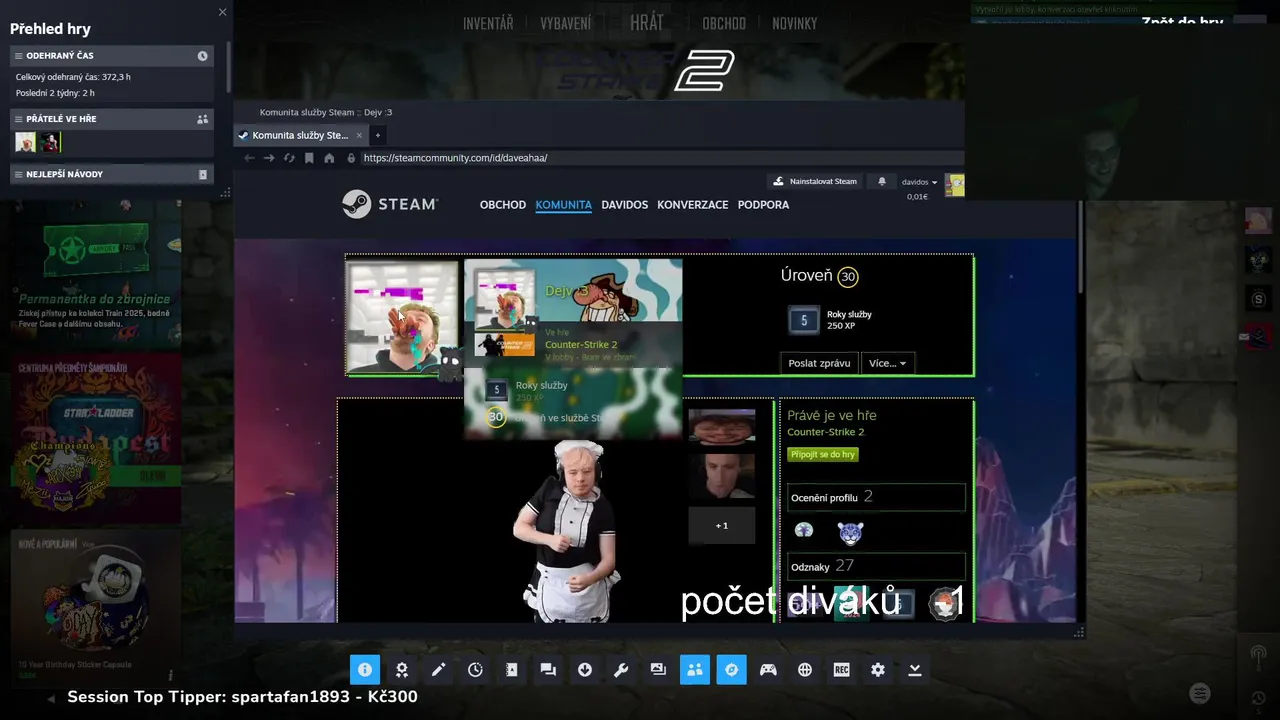Click the lock icon beside the URL
This screenshot has height=720, width=1280.
[351, 158]
